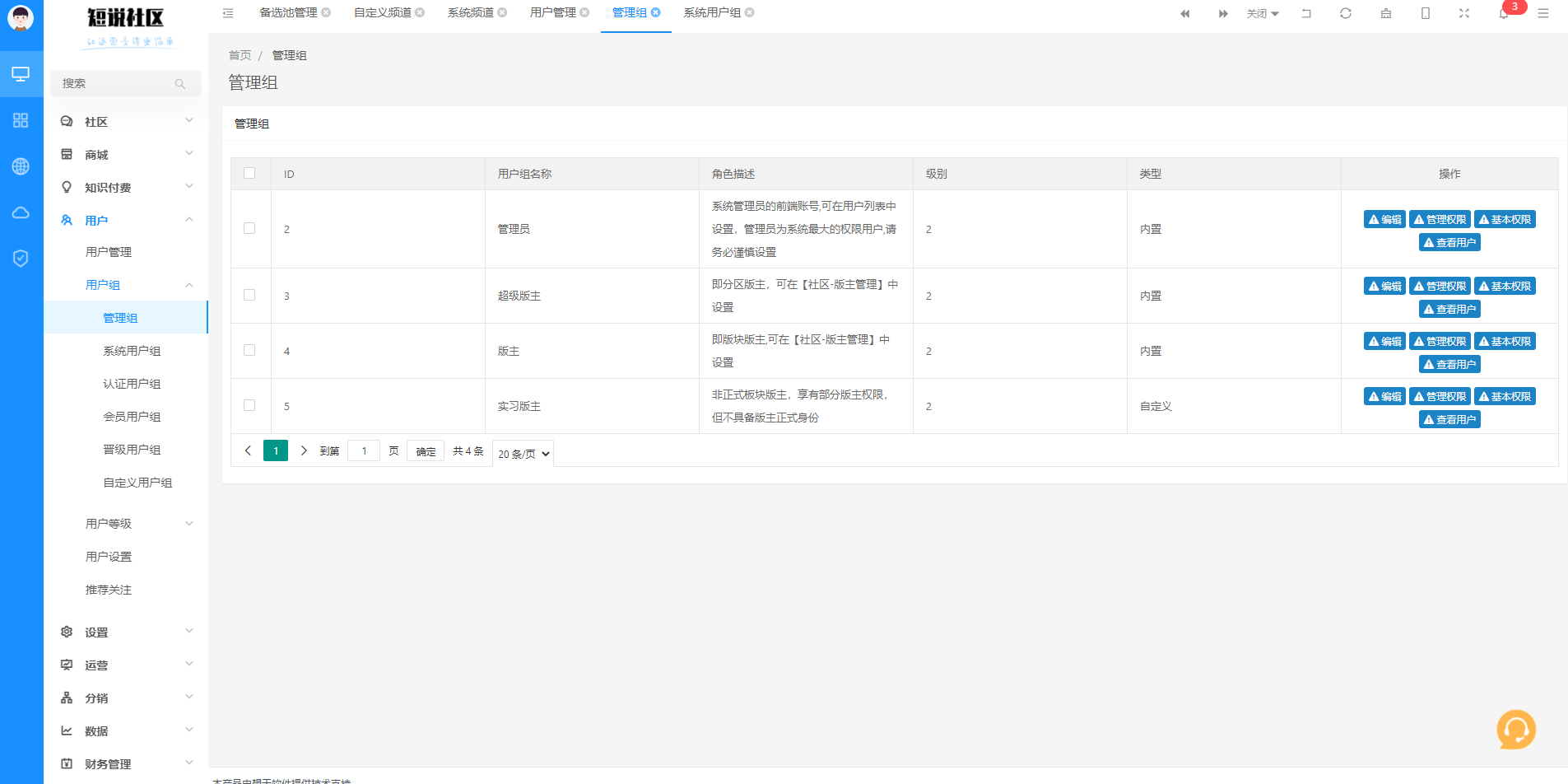1568x784 pixels.
Task: Close the 管理组 tab with its x icon
Action: (x=656, y=12)
